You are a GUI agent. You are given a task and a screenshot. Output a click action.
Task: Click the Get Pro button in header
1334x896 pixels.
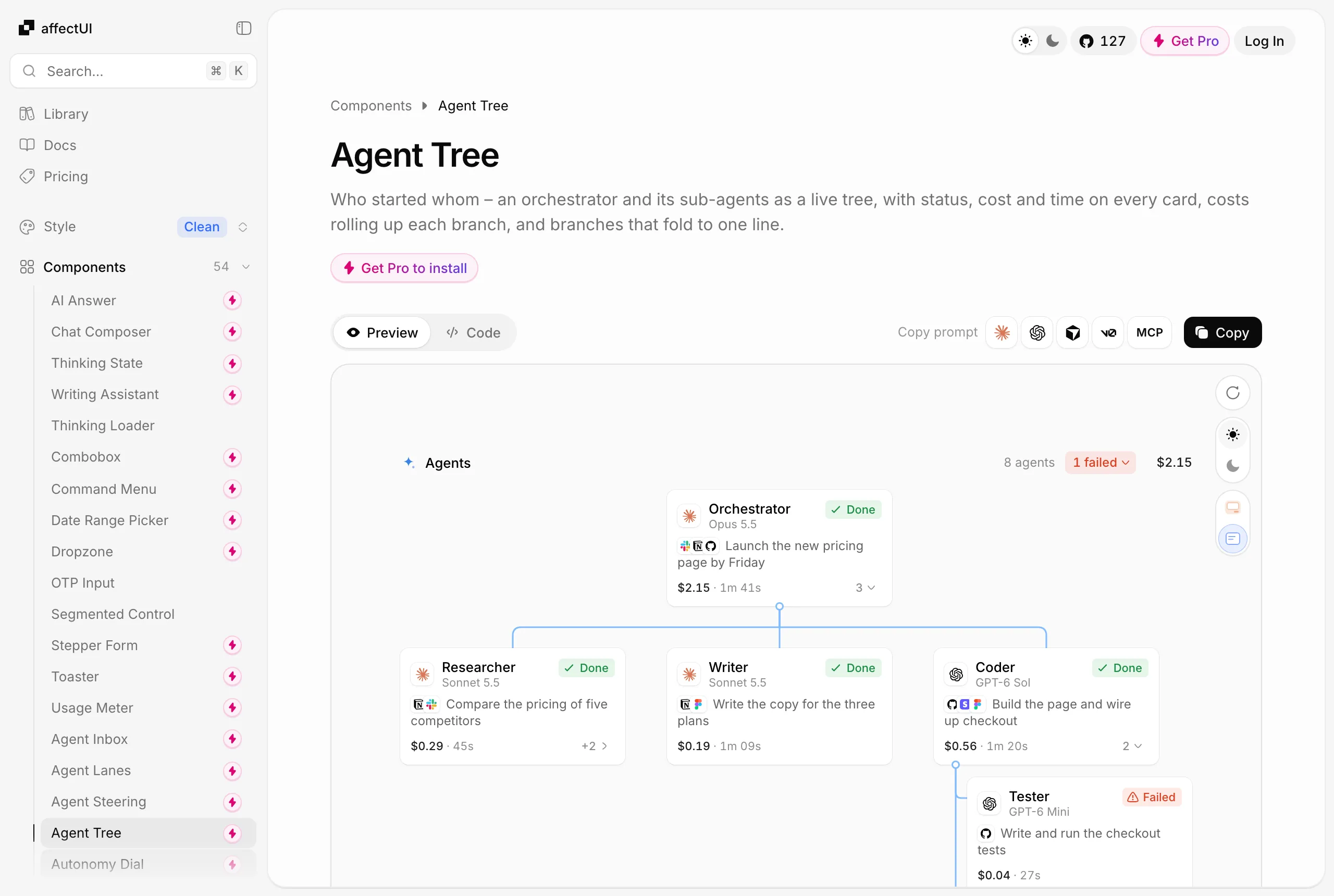pyautogui.click(x=1185, y=41)
